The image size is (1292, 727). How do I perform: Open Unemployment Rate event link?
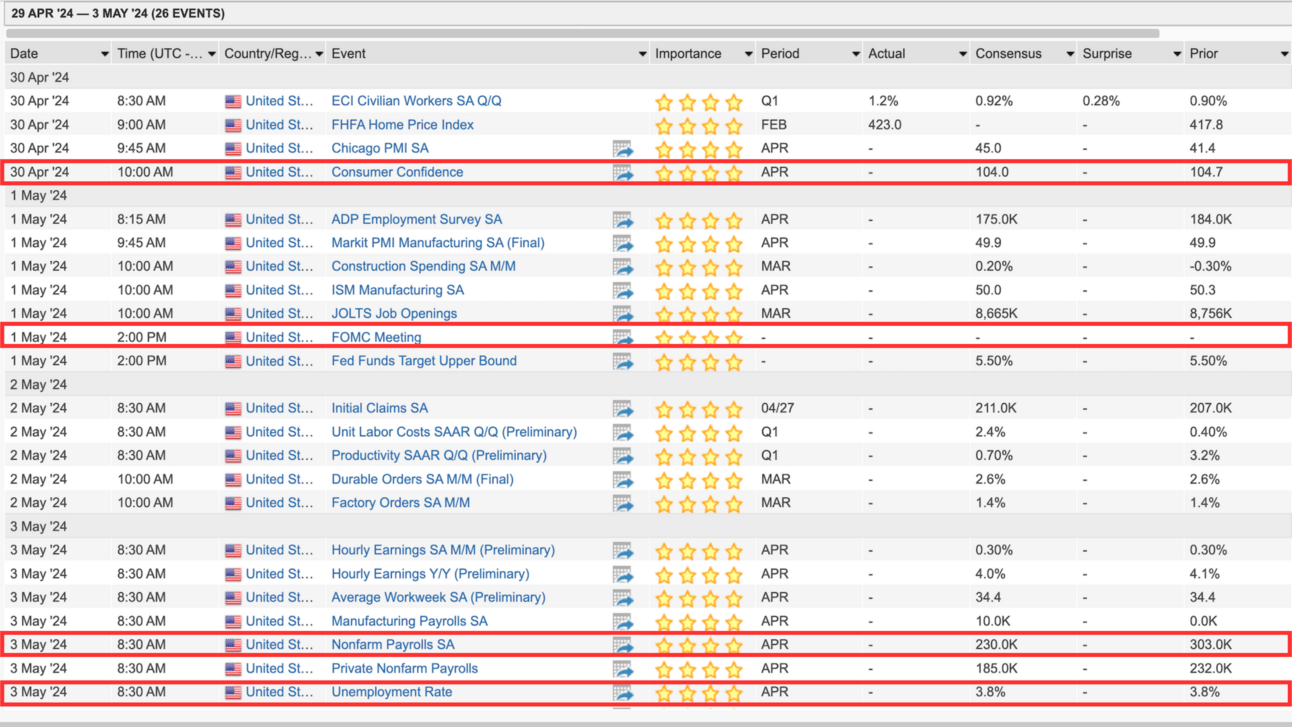391,692
